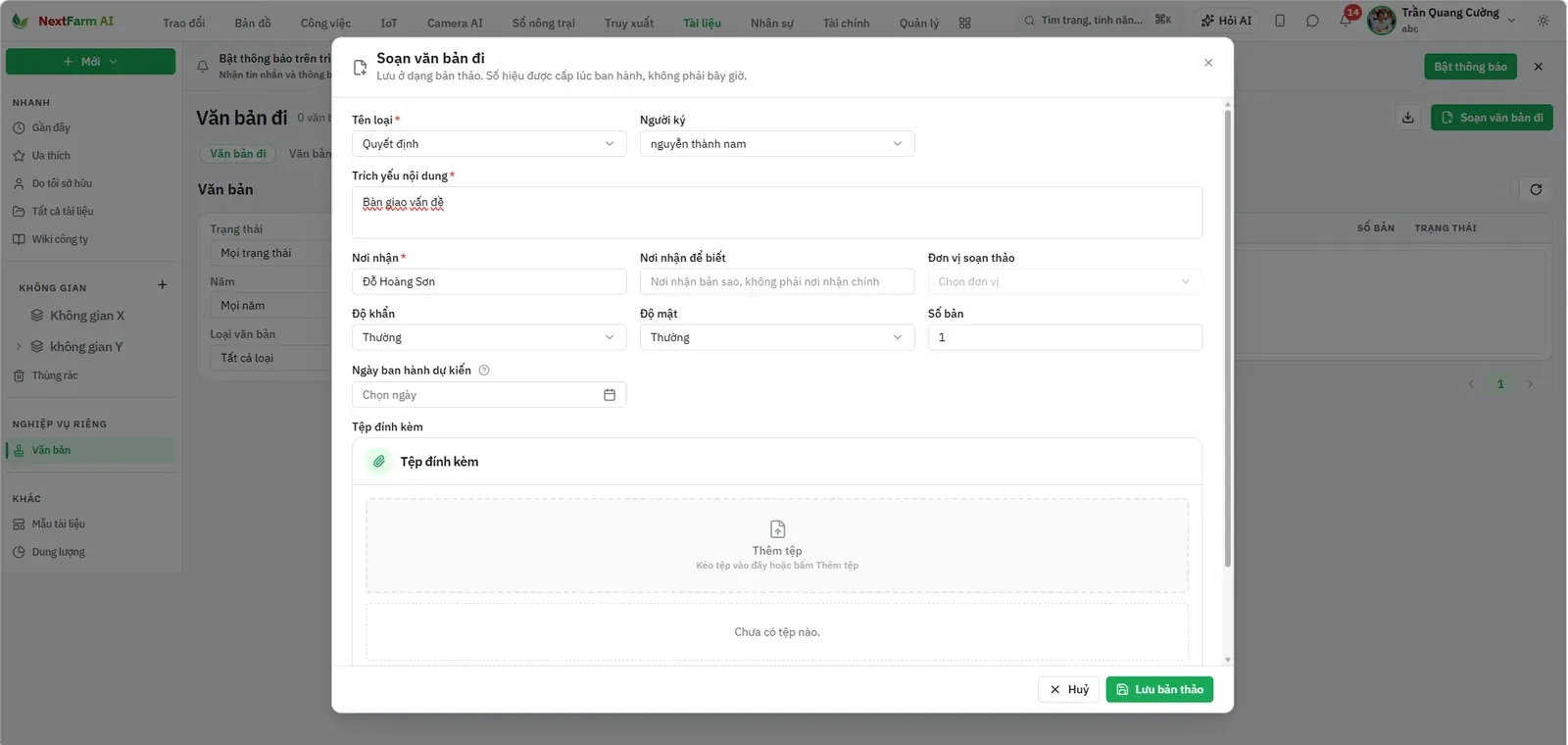Screen dimensions: 1568x745
Task: Open Mẫu tài liệu in the sidebar
Action: point(58,523)
